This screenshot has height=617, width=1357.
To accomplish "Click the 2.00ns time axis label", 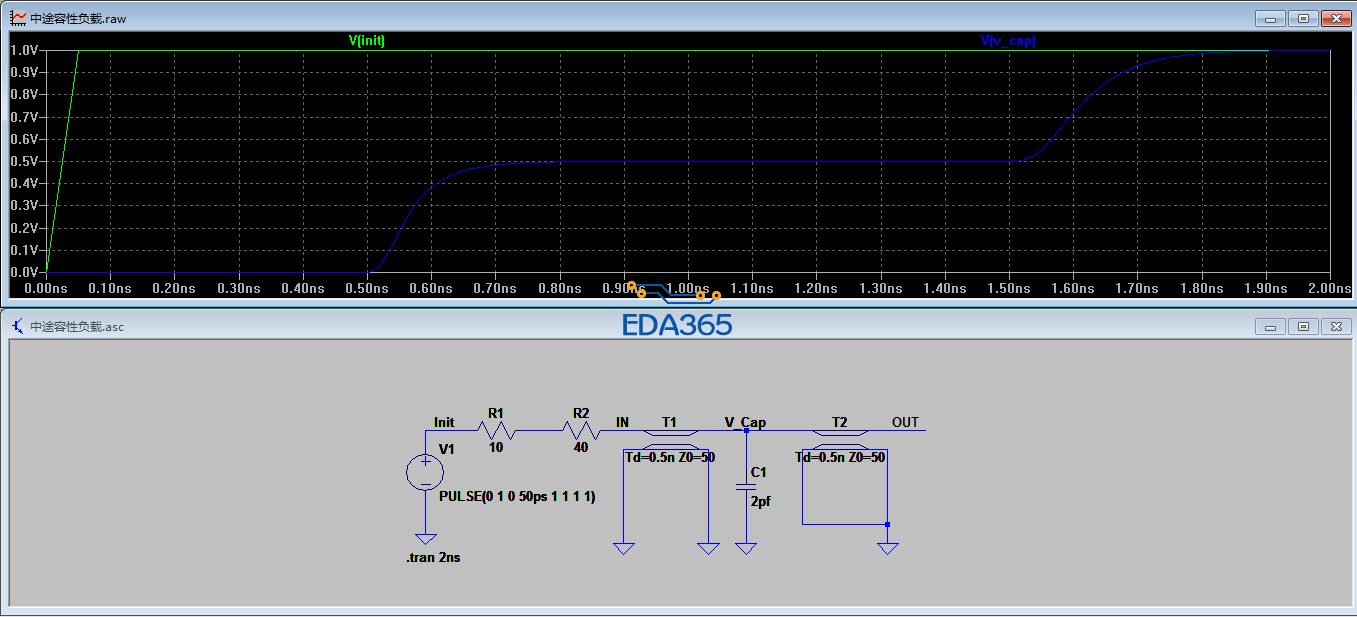I will (1329, 288).
